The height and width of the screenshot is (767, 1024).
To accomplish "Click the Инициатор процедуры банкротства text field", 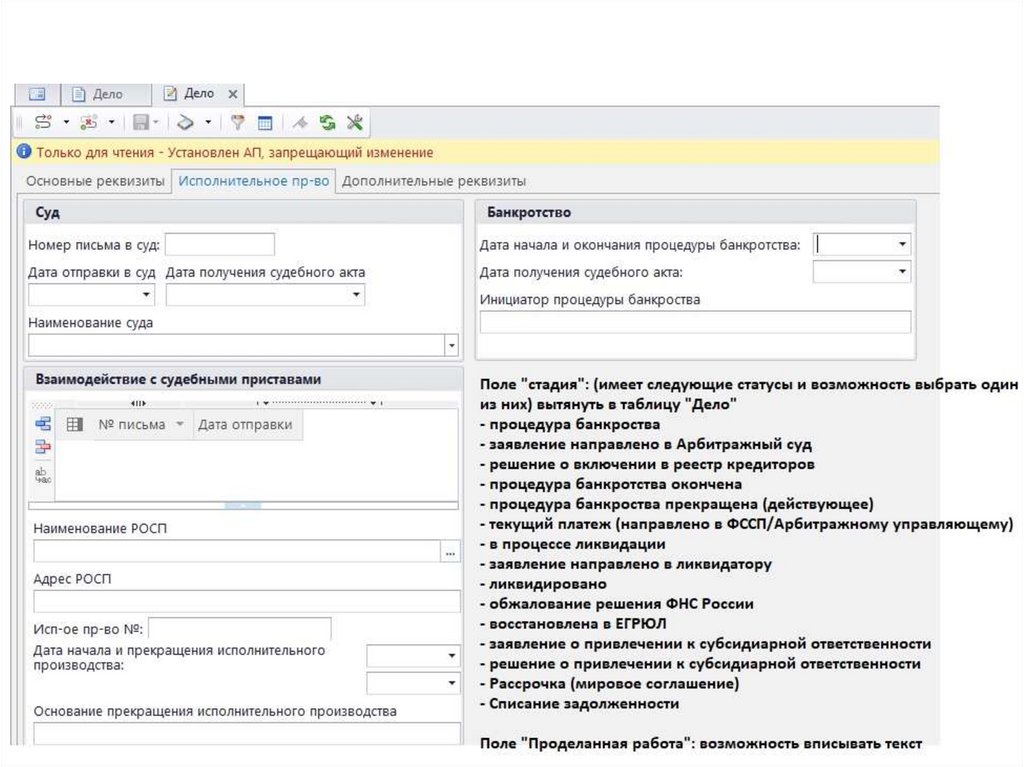I will (695, 322).
